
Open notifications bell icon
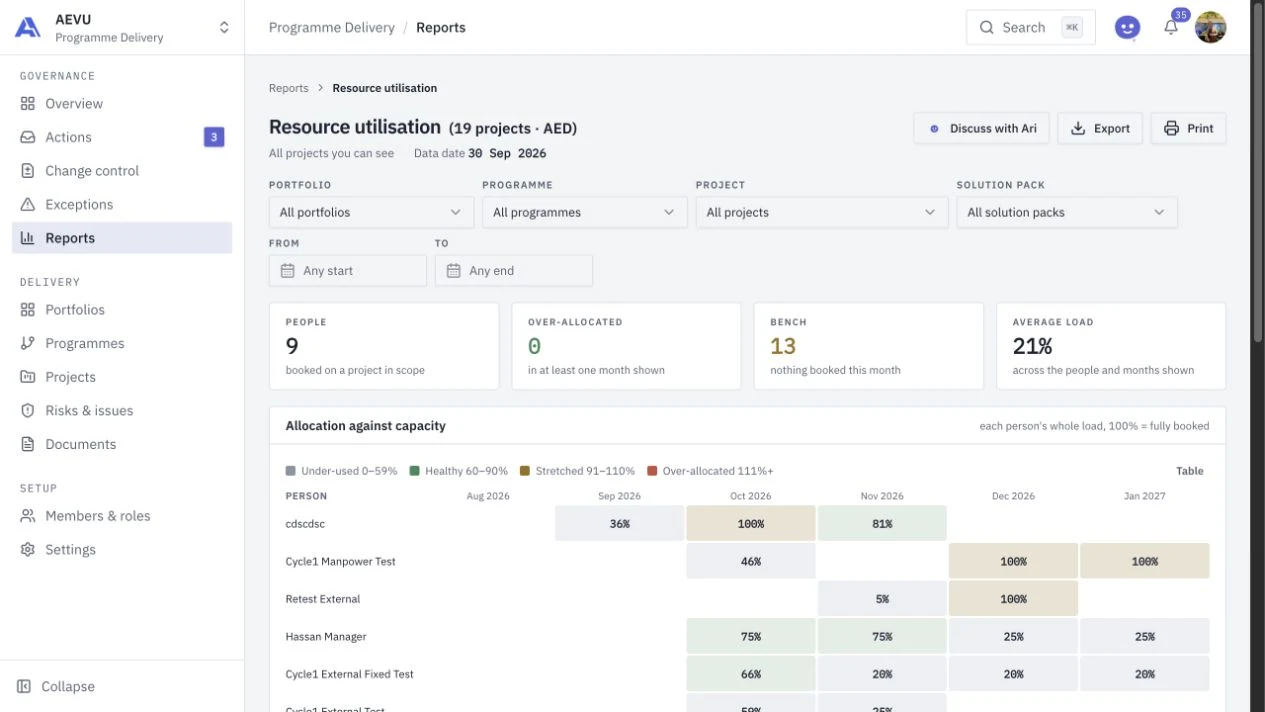(x=1171, y=28)
